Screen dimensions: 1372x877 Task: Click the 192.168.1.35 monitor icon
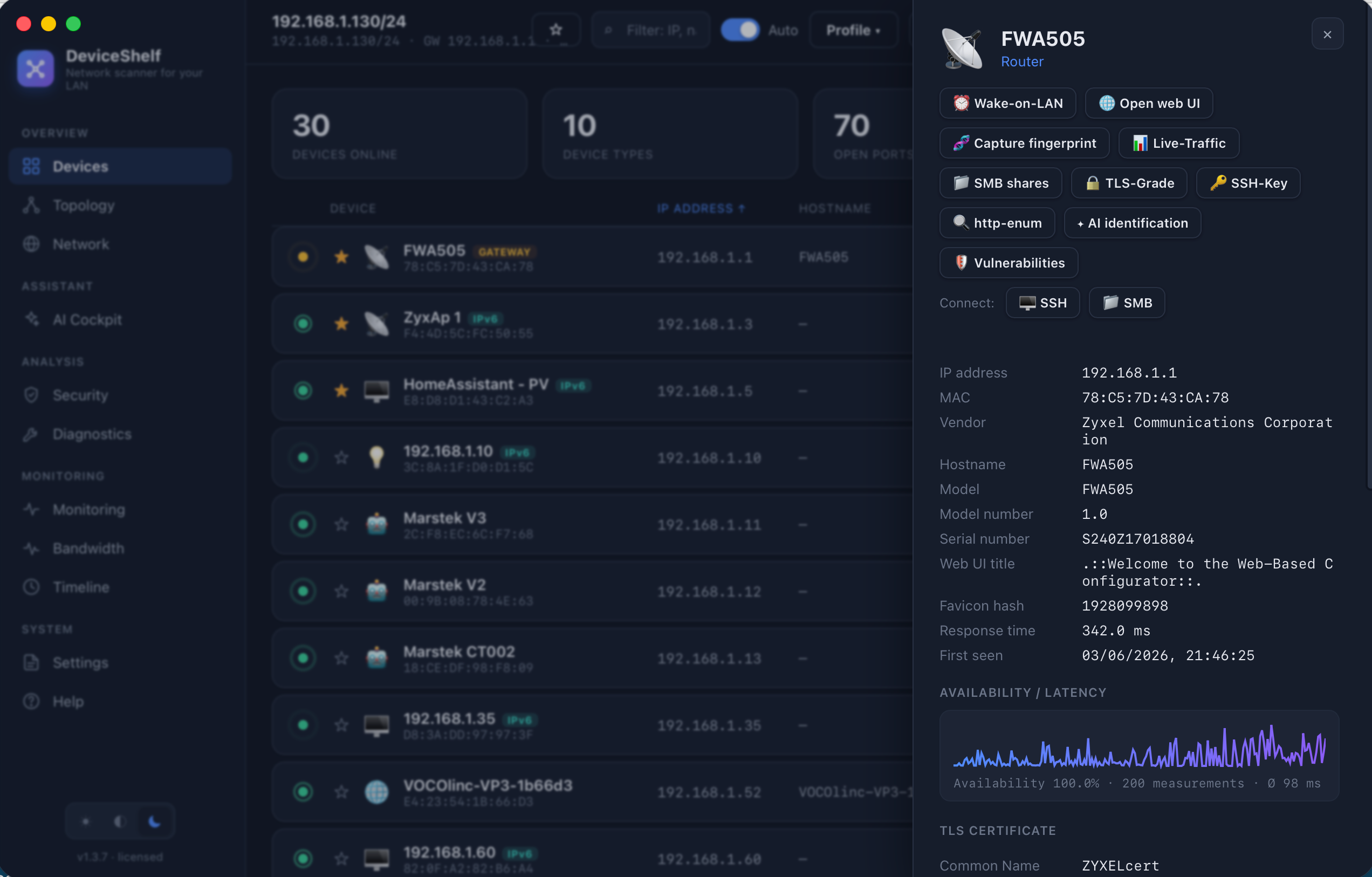point(376,725)
